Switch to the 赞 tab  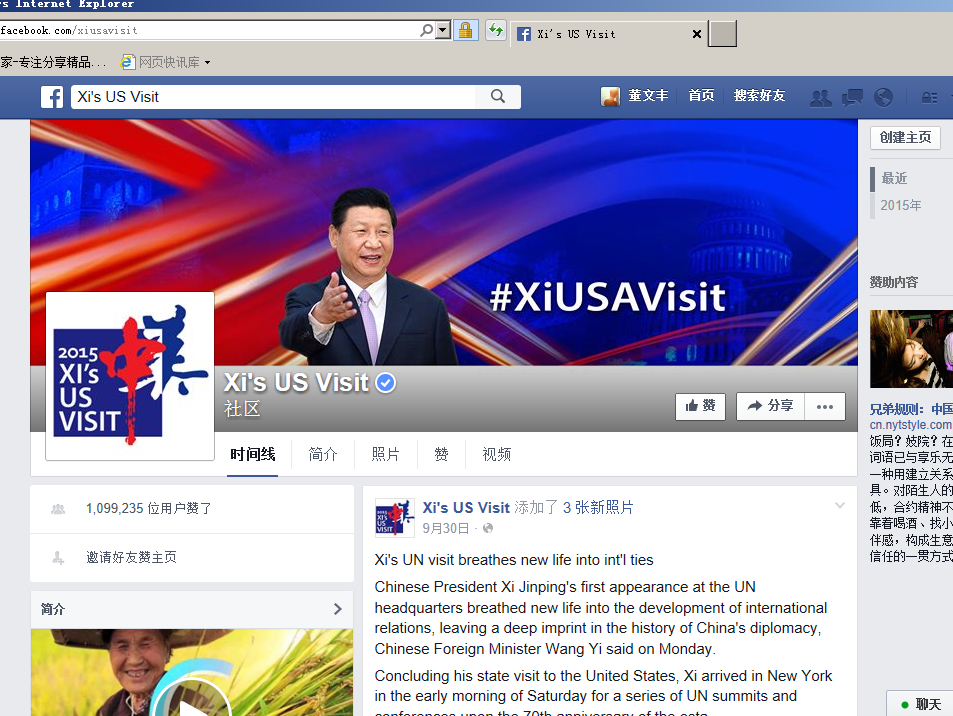(x=441, y=455)
